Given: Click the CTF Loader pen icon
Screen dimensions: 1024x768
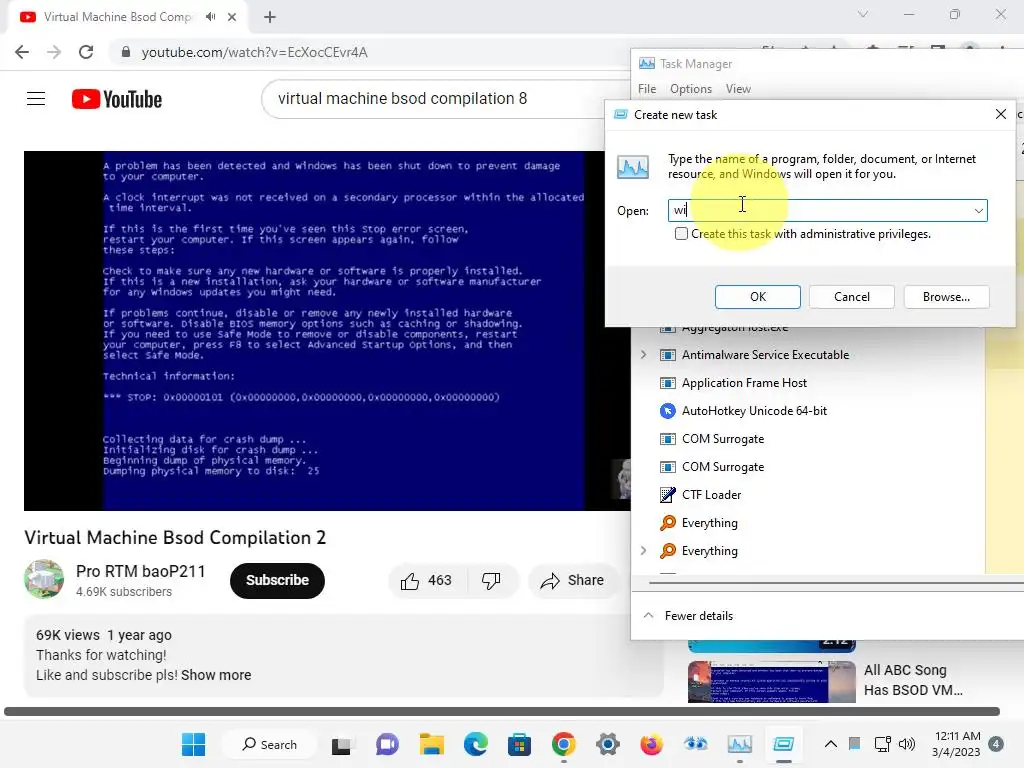Looking at the screenshot, I should (x=667, y=495).
